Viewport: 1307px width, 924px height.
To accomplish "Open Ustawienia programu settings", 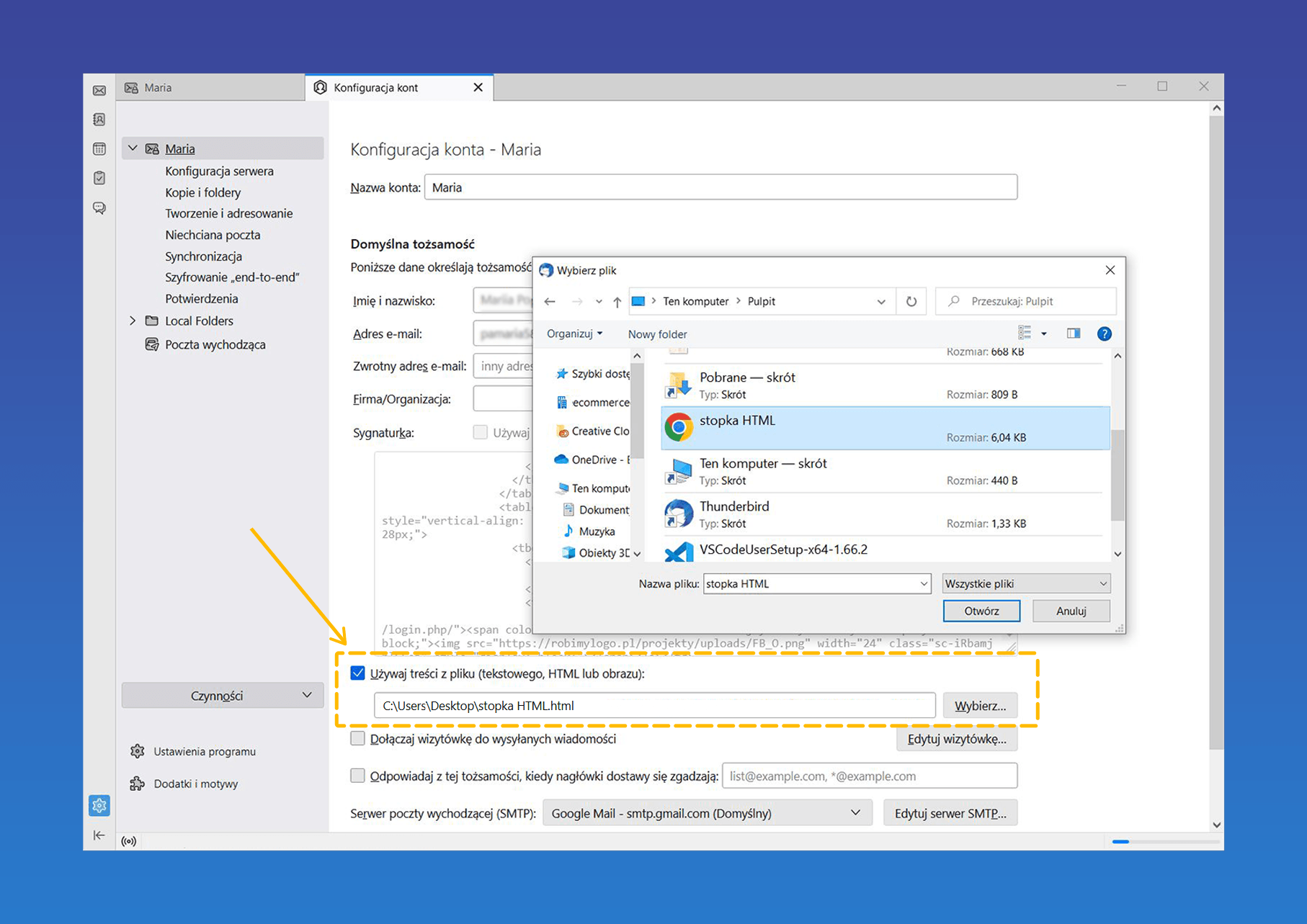I will click(194, 751).
